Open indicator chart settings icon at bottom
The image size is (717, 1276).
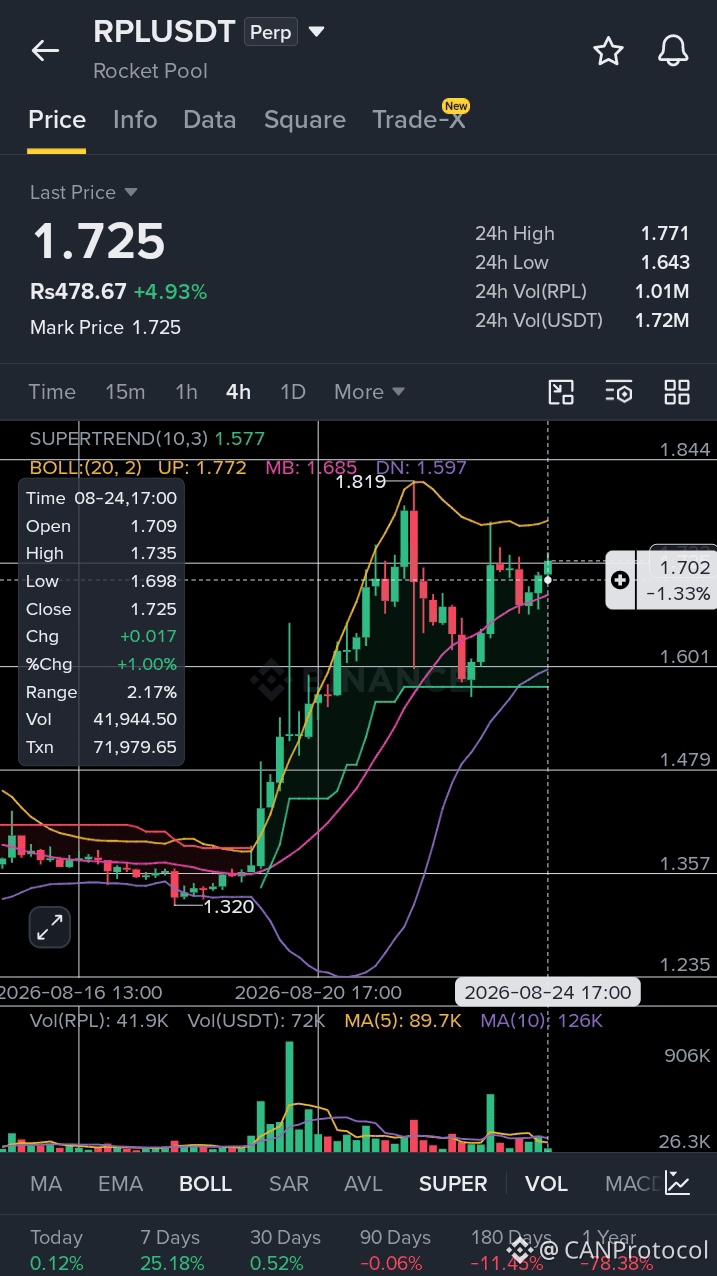(x=678, y=1184)
